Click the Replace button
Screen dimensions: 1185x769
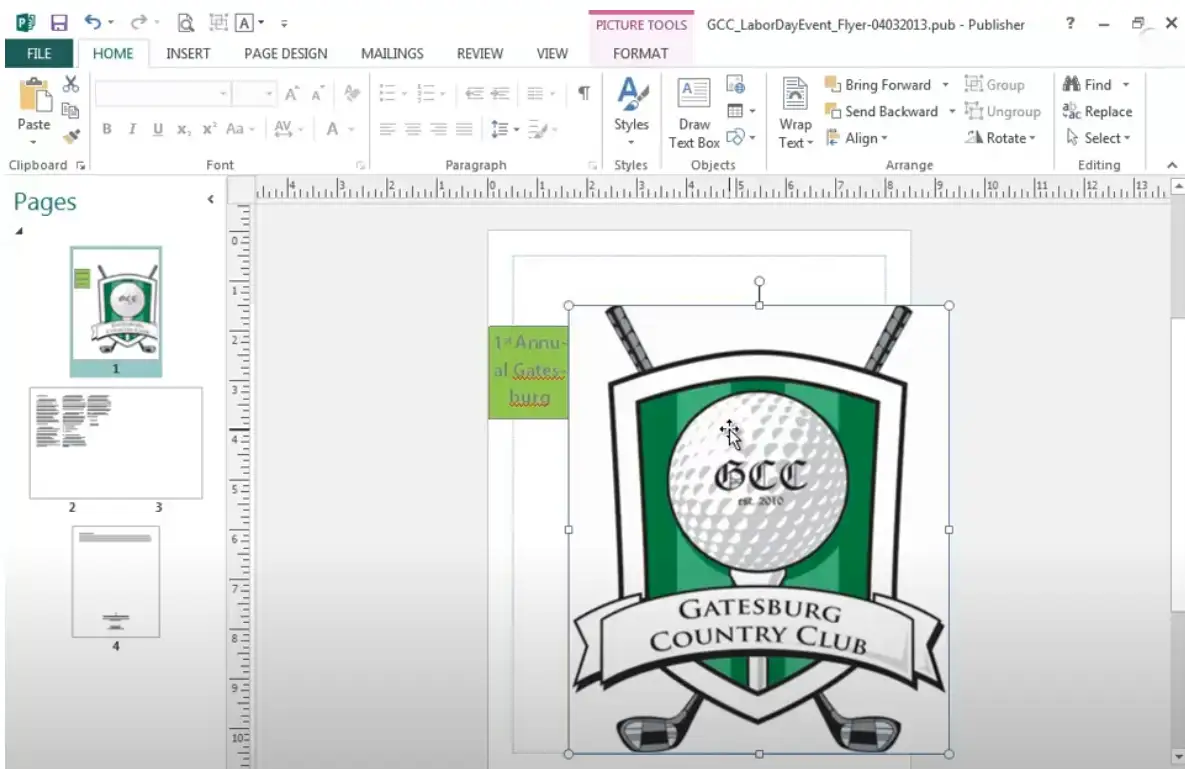[x=1098, y=112]
